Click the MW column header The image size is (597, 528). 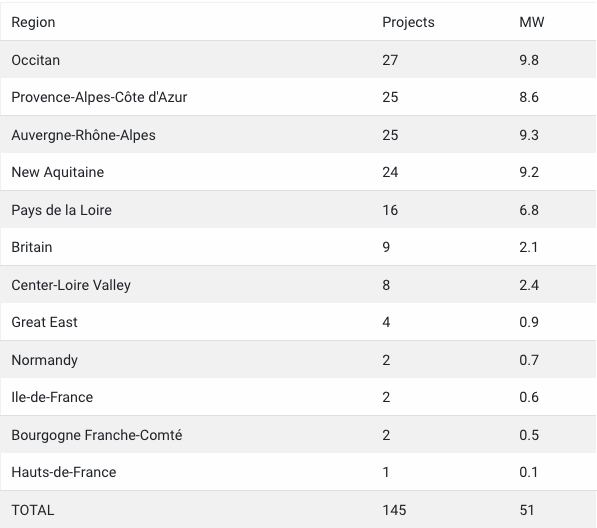point(532,22)
